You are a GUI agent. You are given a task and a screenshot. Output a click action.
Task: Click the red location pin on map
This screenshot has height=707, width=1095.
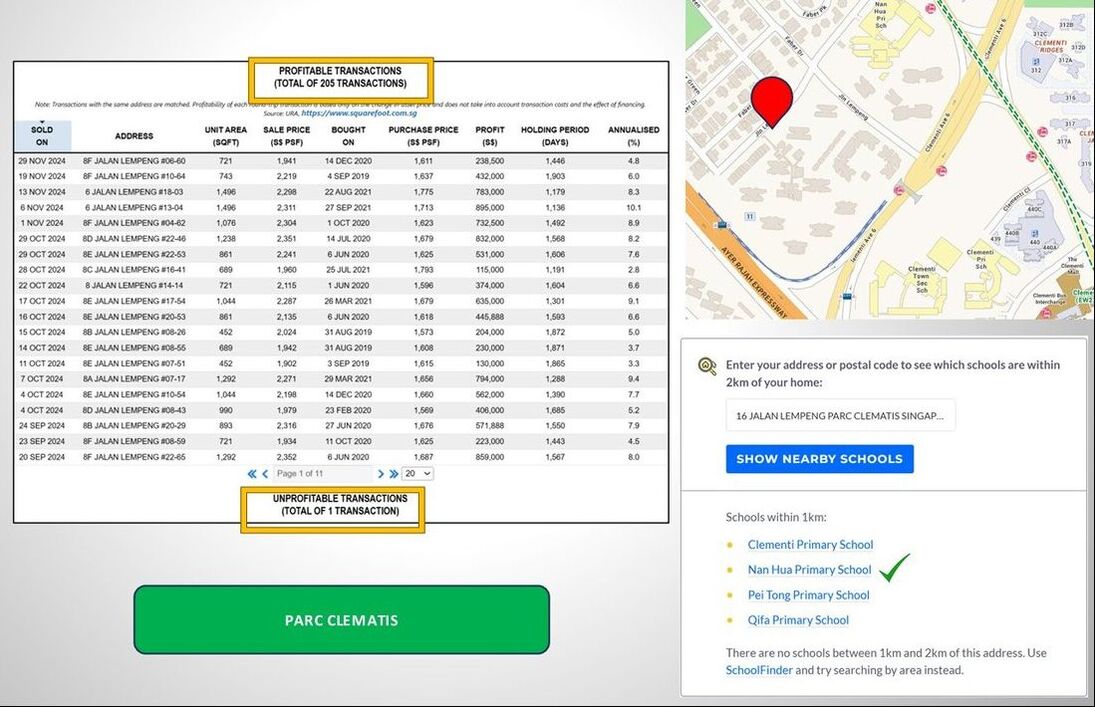coord(772,102)
